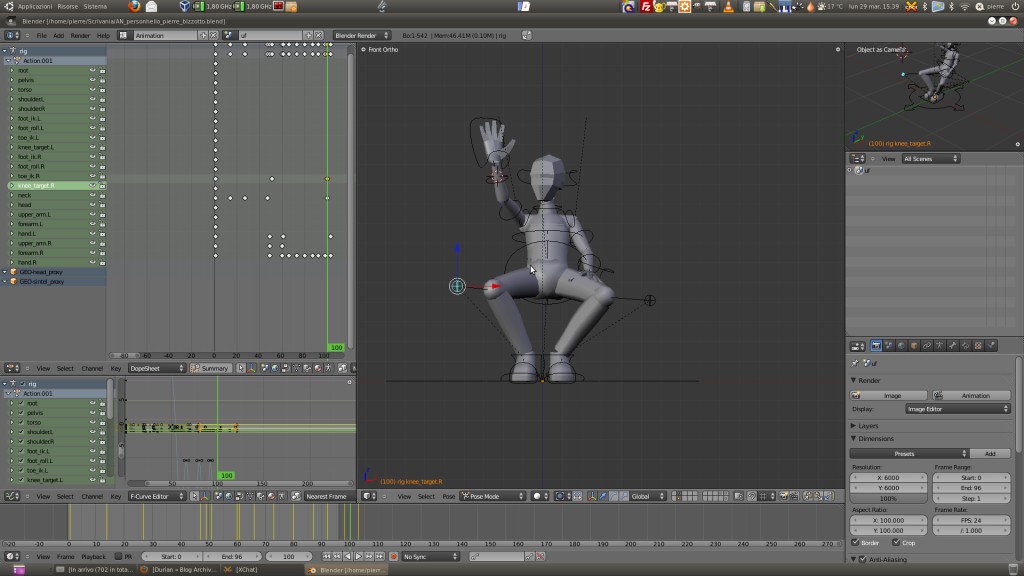Select the translation manipulator in viewport header
The height and width of the screenshot is (576, 1024).
point(603,496)
